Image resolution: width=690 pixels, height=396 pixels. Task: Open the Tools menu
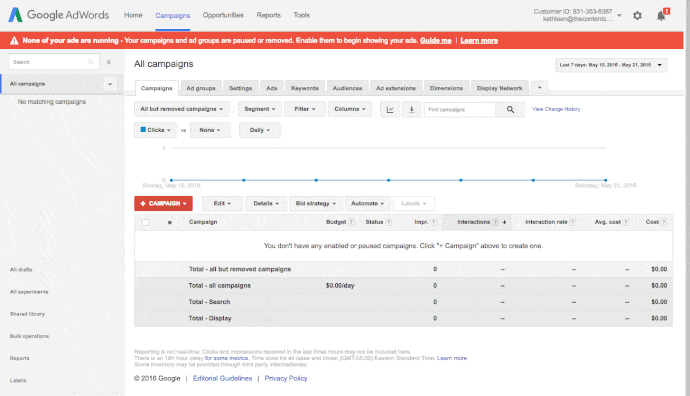point(301,15)
